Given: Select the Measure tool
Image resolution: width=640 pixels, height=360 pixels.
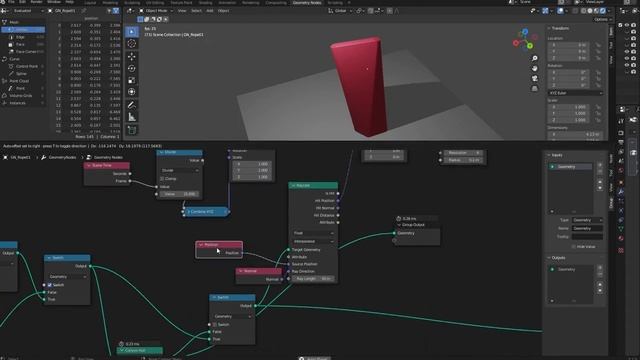Looking at the screenshot, I should 131,117.
